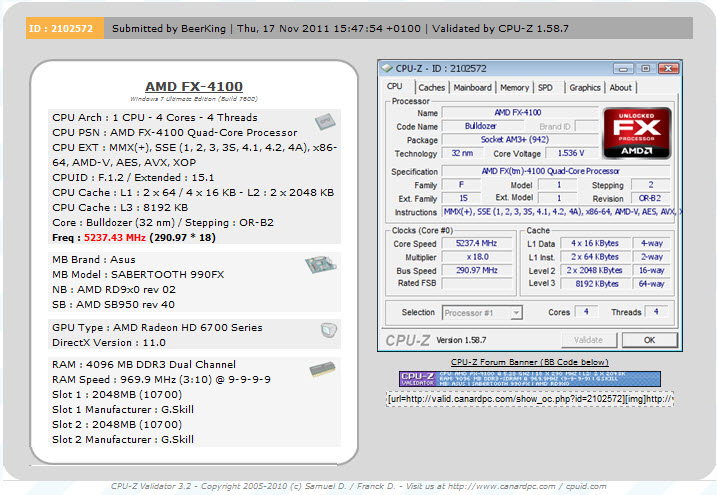Click the motherboard icon beside MB Brand

coord(321,265)
